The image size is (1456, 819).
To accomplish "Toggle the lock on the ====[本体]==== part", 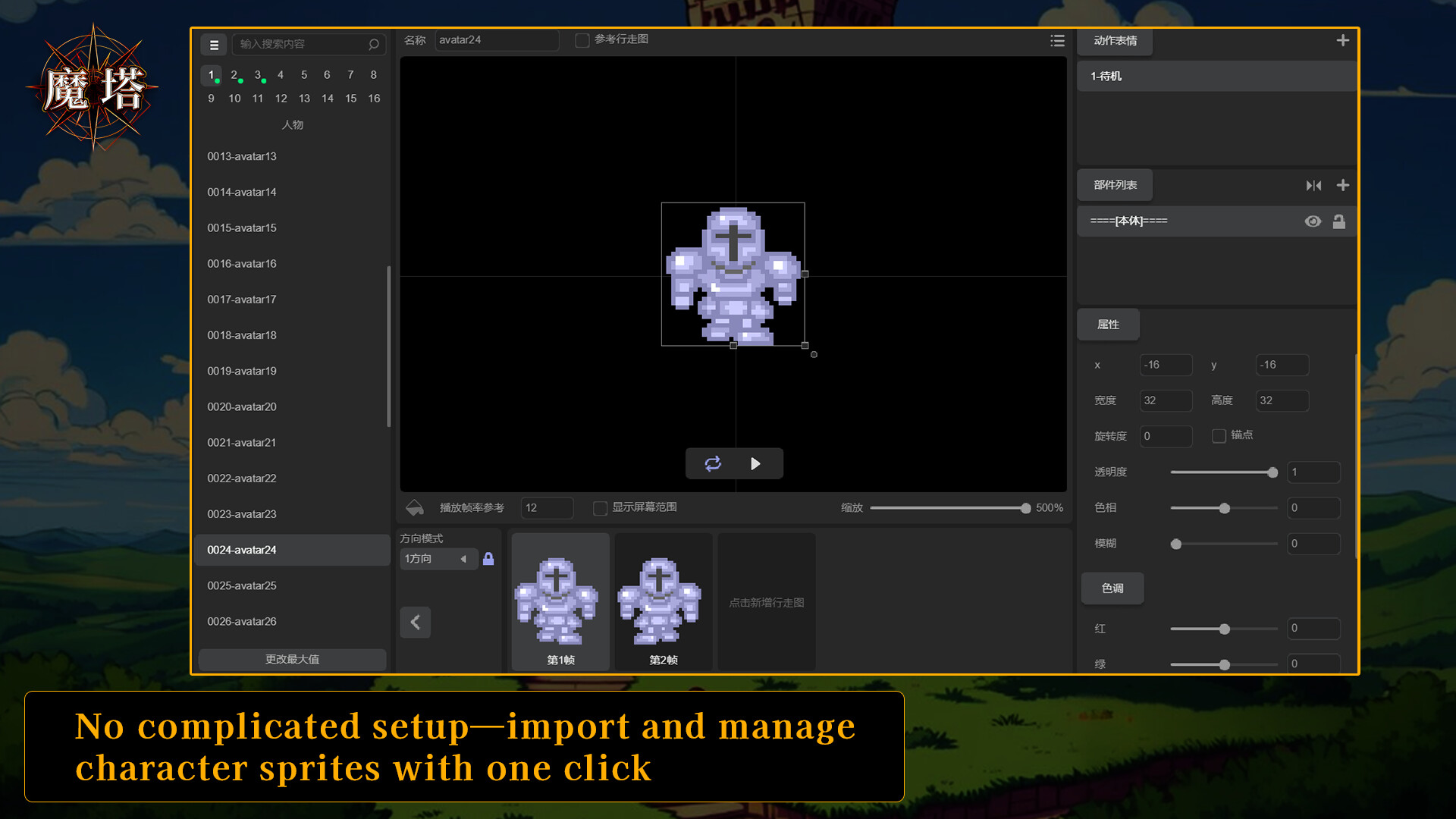I will (1339, 221).
